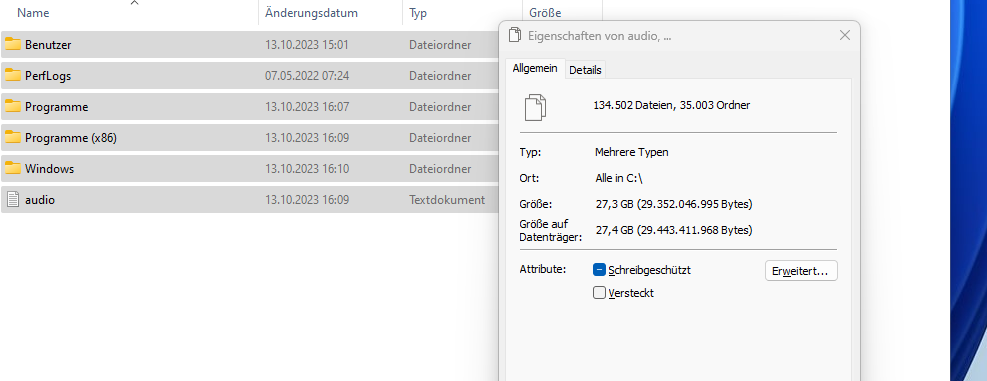
Task: Click the properties dialog title bar document icon
Action: (516, 35)
